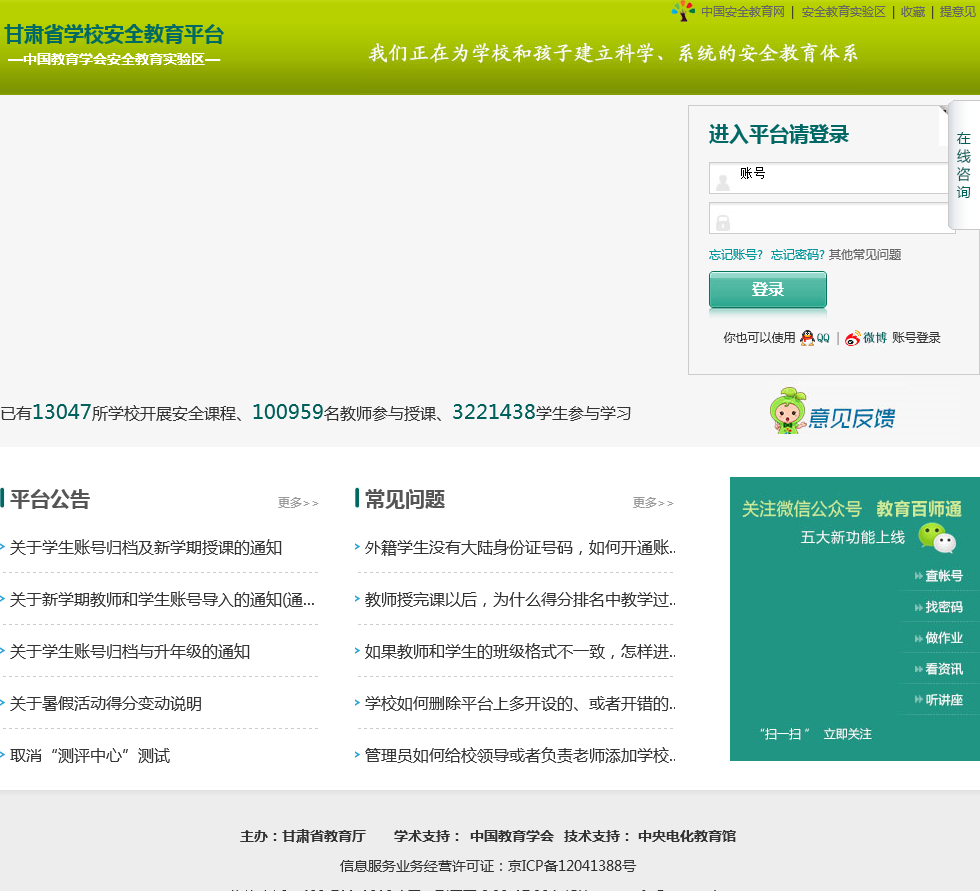Open the 中国安全教育网 link
980x891 pixels.
click(742, 12)
